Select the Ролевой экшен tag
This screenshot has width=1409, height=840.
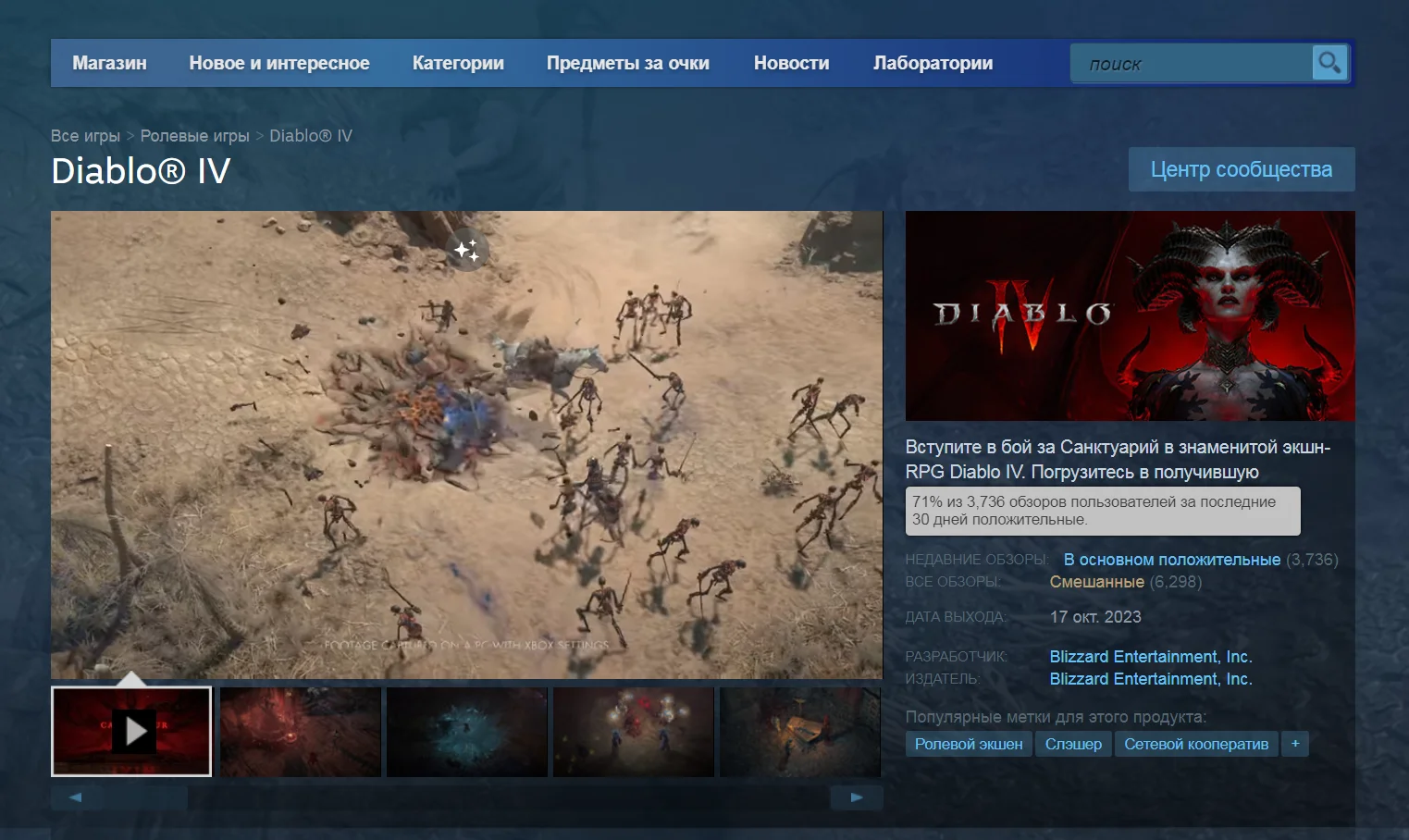pyautogui.click(x=969, y=744)
